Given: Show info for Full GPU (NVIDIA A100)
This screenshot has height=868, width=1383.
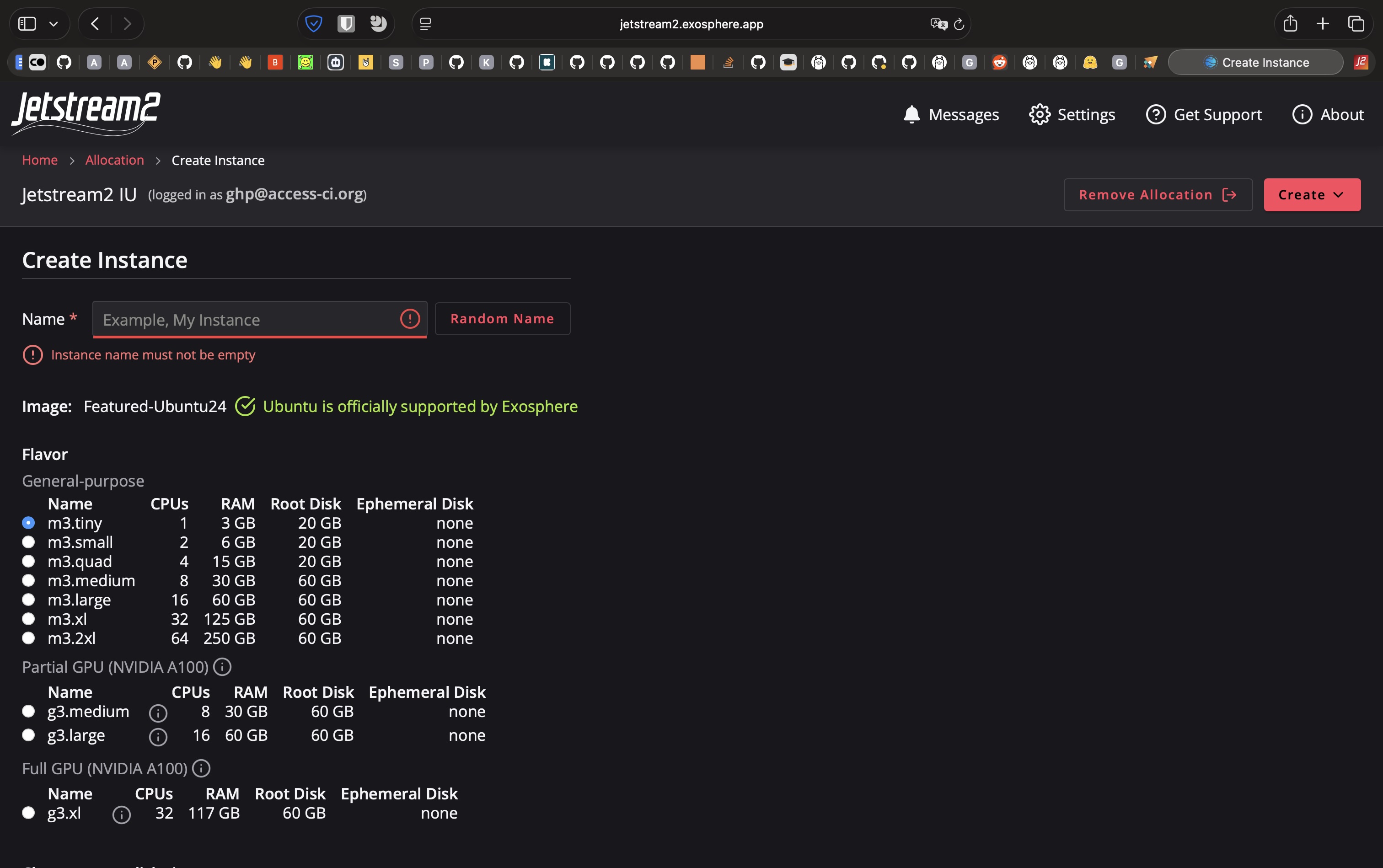Looking at the screenshot, I should (201, 769).
